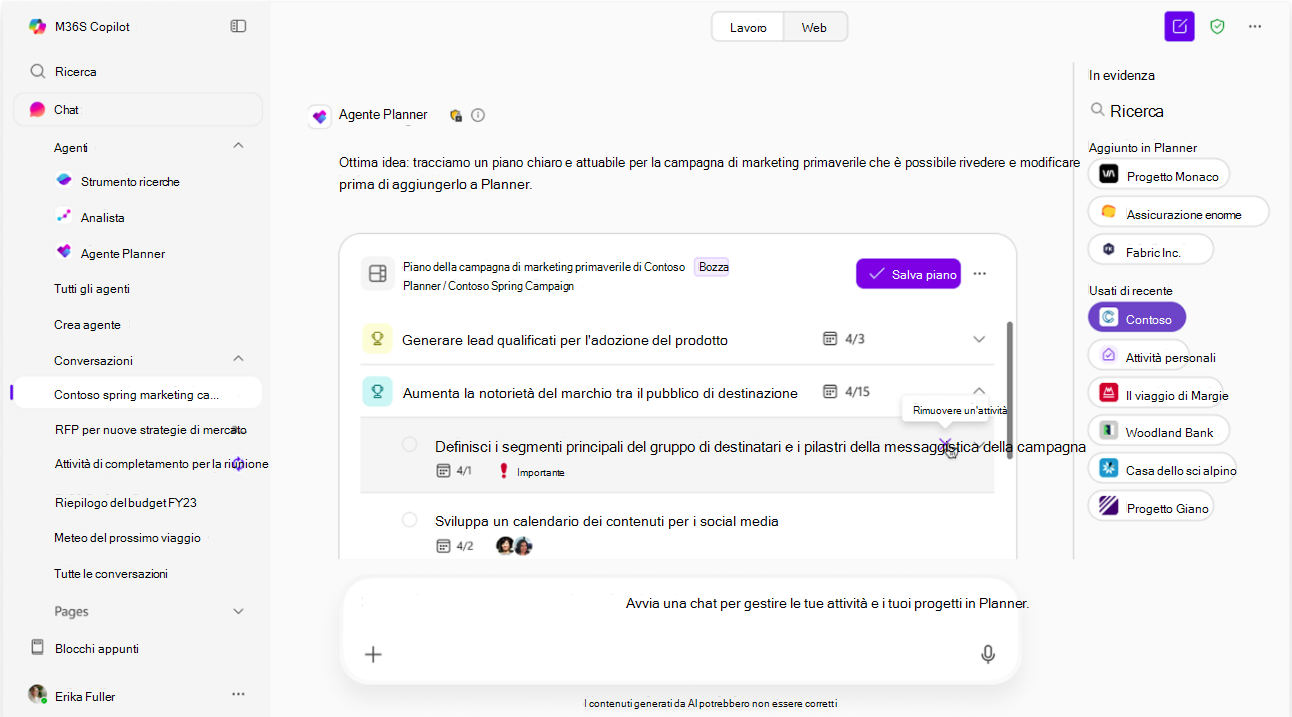Open the new chat compose icon

[1180, 27]
